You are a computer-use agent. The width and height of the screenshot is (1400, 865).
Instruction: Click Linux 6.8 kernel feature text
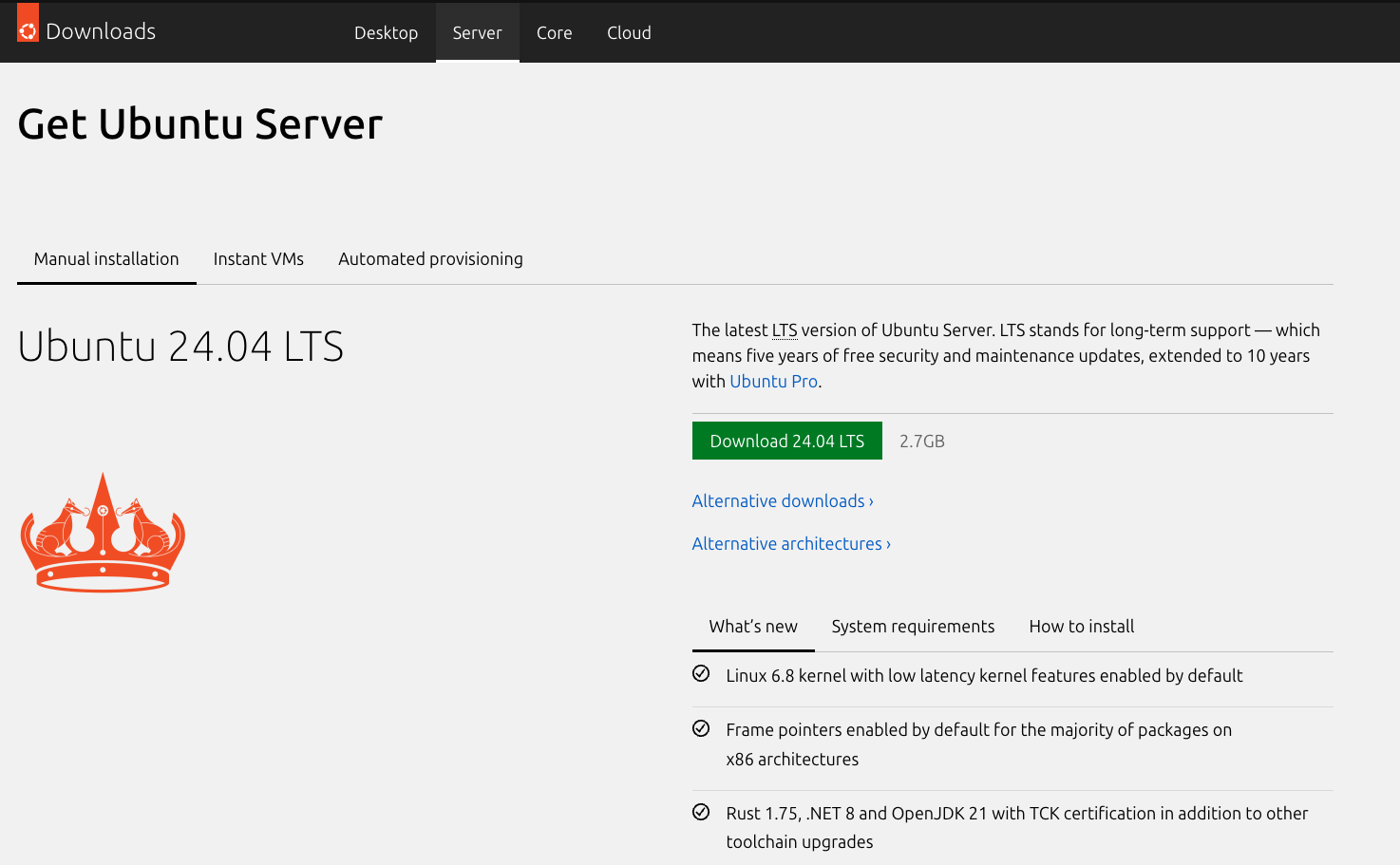pyautogui.click(x=984, y=676)
